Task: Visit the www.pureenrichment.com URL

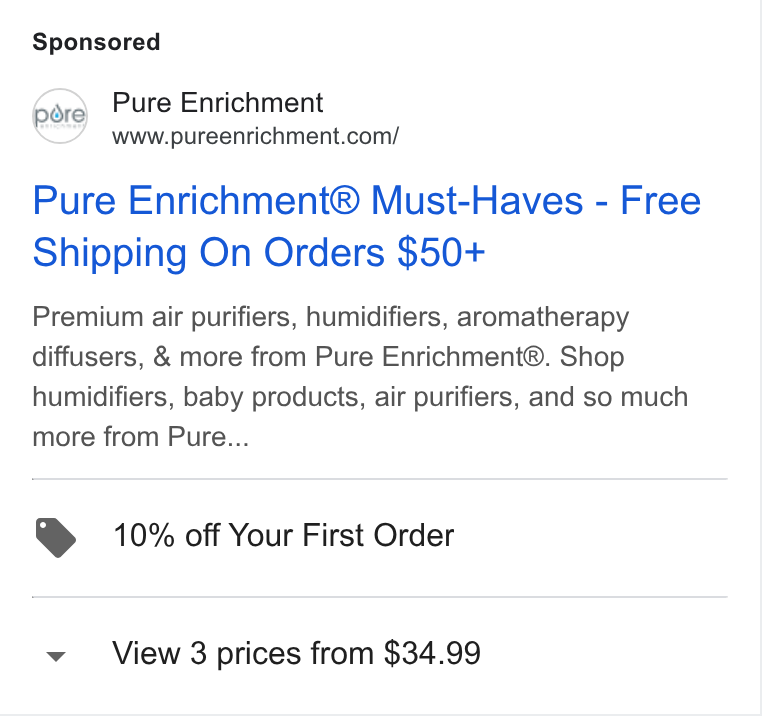Action: point(256,136)
